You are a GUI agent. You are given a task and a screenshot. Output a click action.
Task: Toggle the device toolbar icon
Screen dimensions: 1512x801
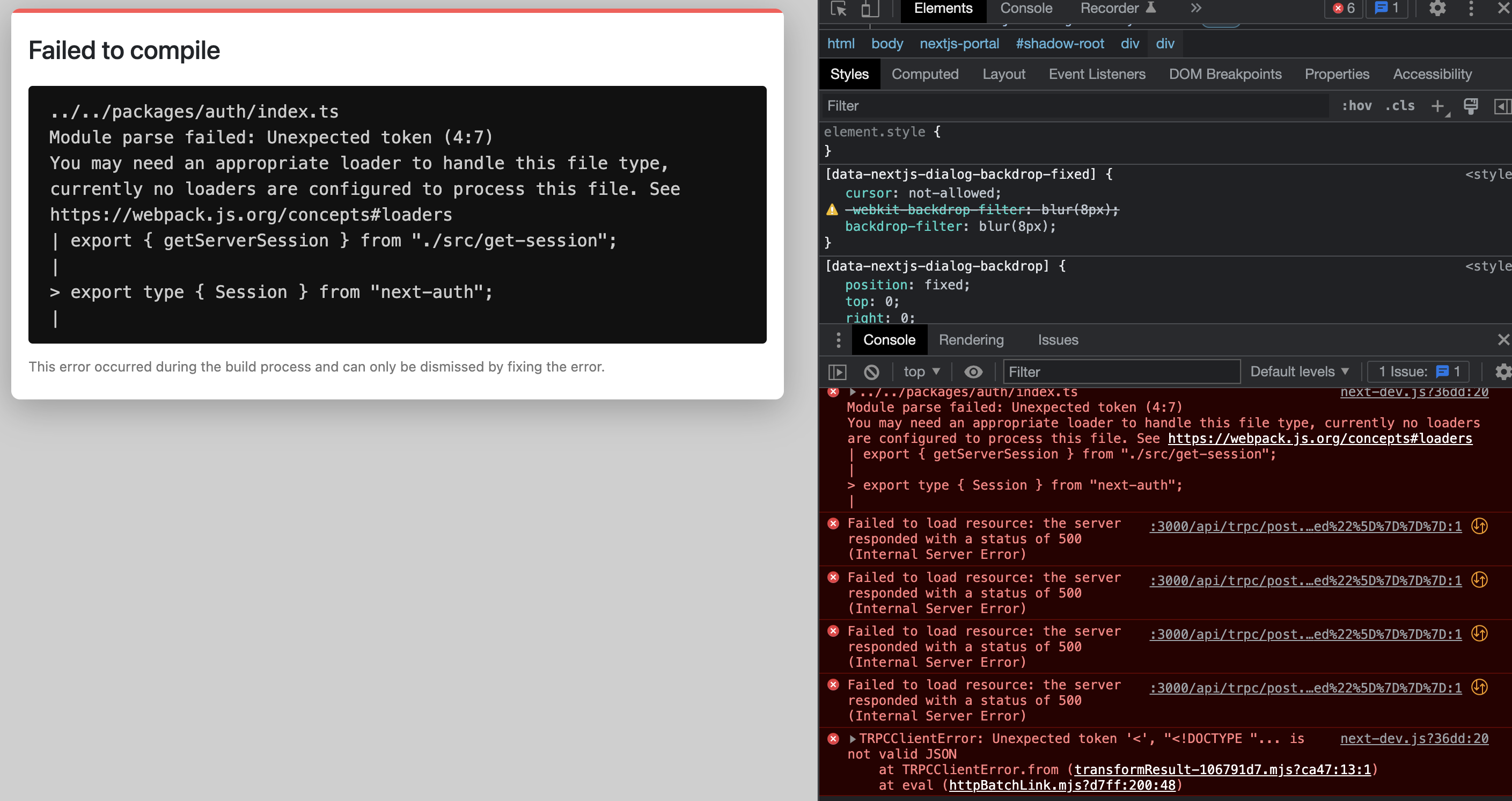coord(869,8)
